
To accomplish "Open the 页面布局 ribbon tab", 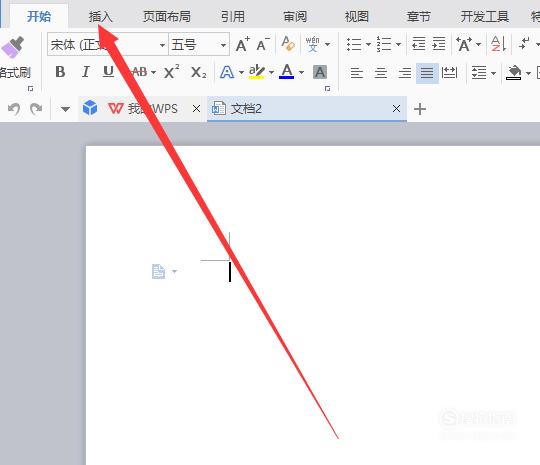I will click(167, 16).
